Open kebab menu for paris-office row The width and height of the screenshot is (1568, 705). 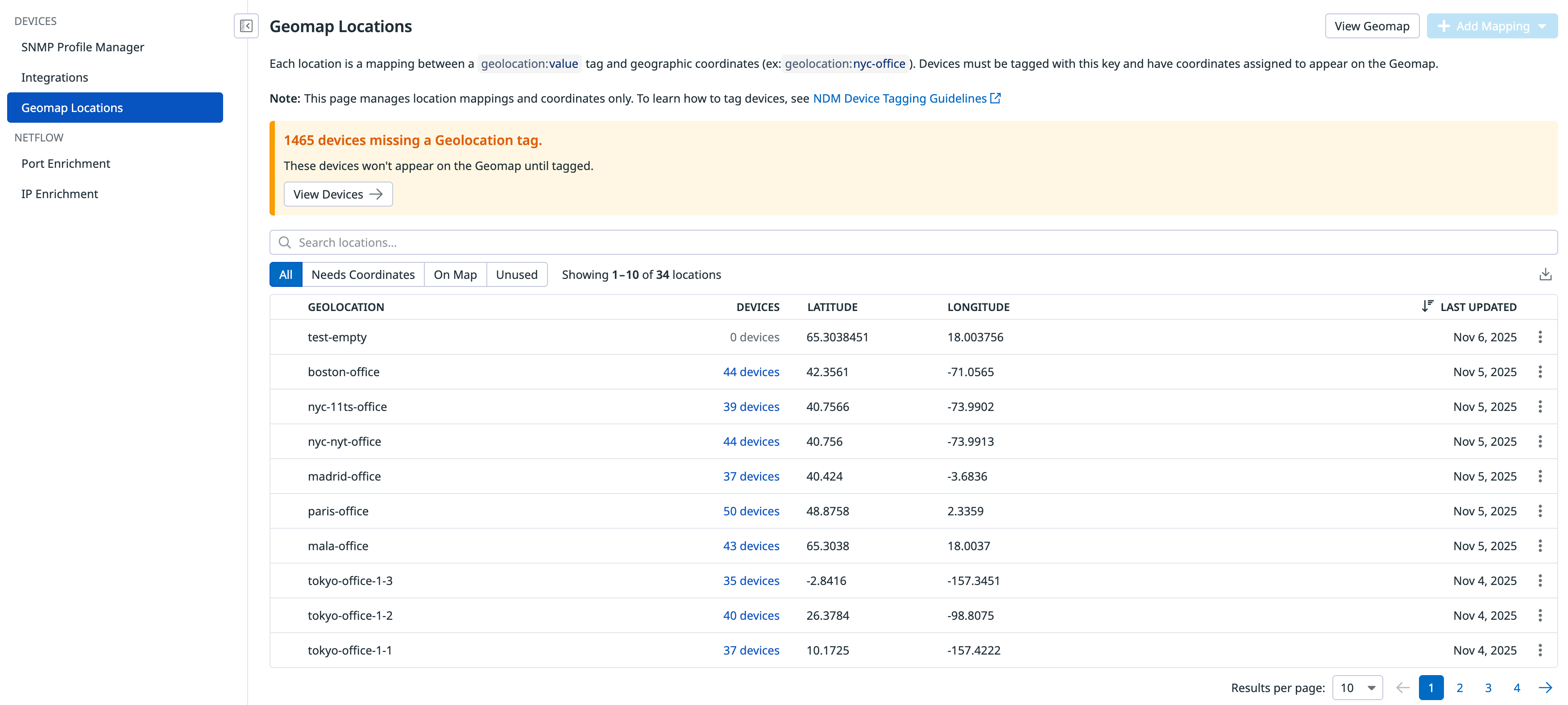1540,511
